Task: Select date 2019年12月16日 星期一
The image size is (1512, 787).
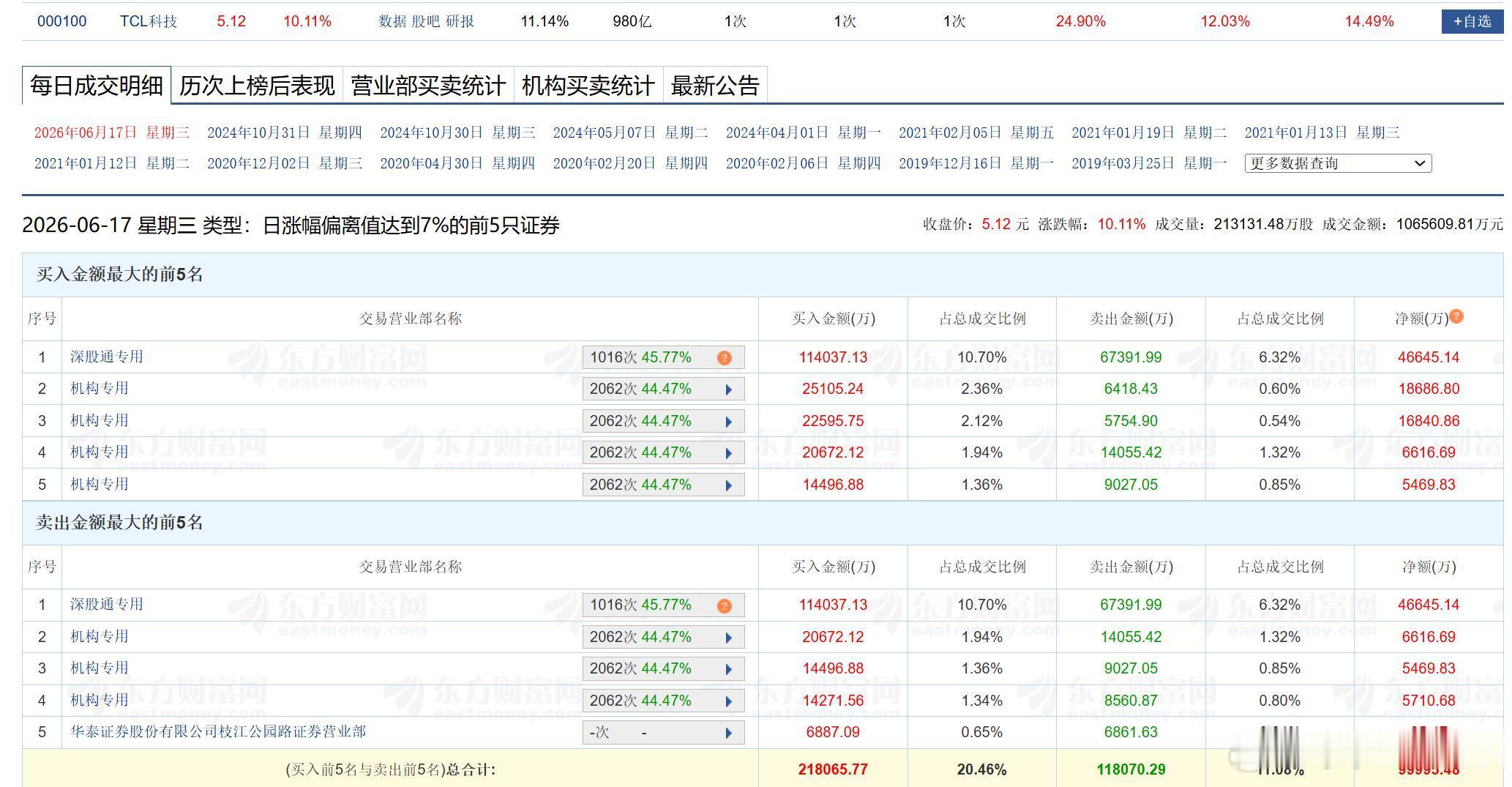Action: [976, 163]
